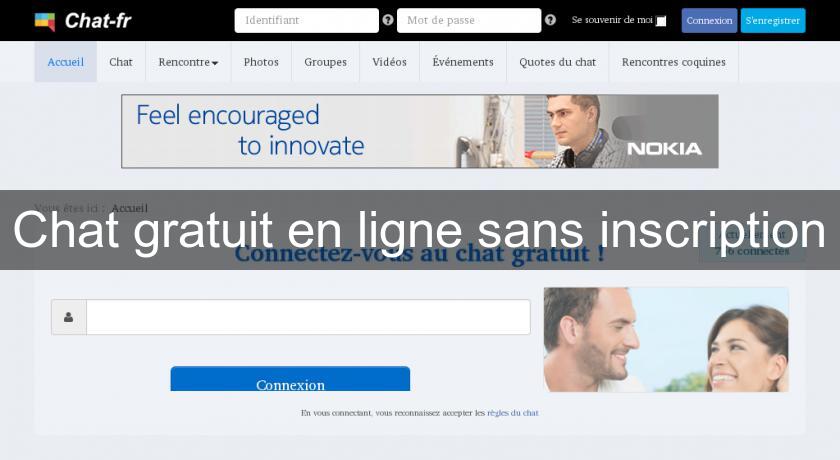The width and height of the screenshot is (840, 460).
Task: Click the Nokia banner advertisement
Action: 419,131
